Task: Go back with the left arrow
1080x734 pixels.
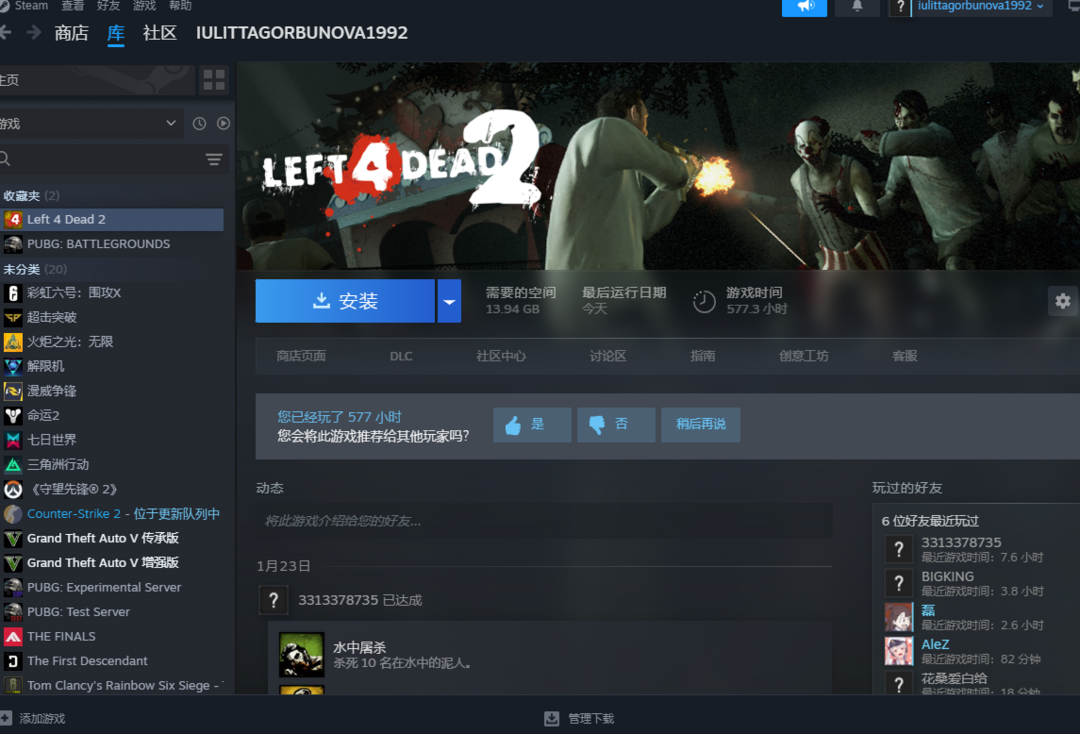Action: (x=6, y=32)
